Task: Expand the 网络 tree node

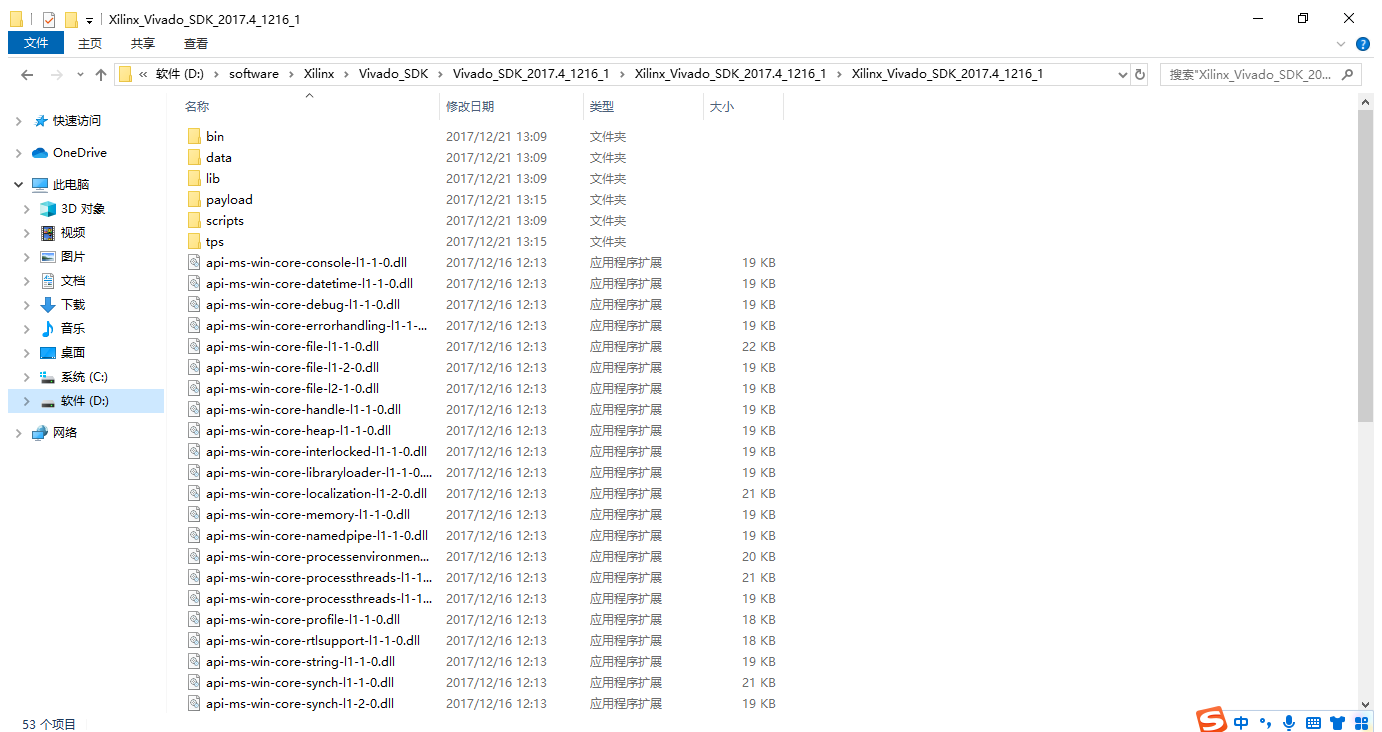Action: (x=18, y=433)
